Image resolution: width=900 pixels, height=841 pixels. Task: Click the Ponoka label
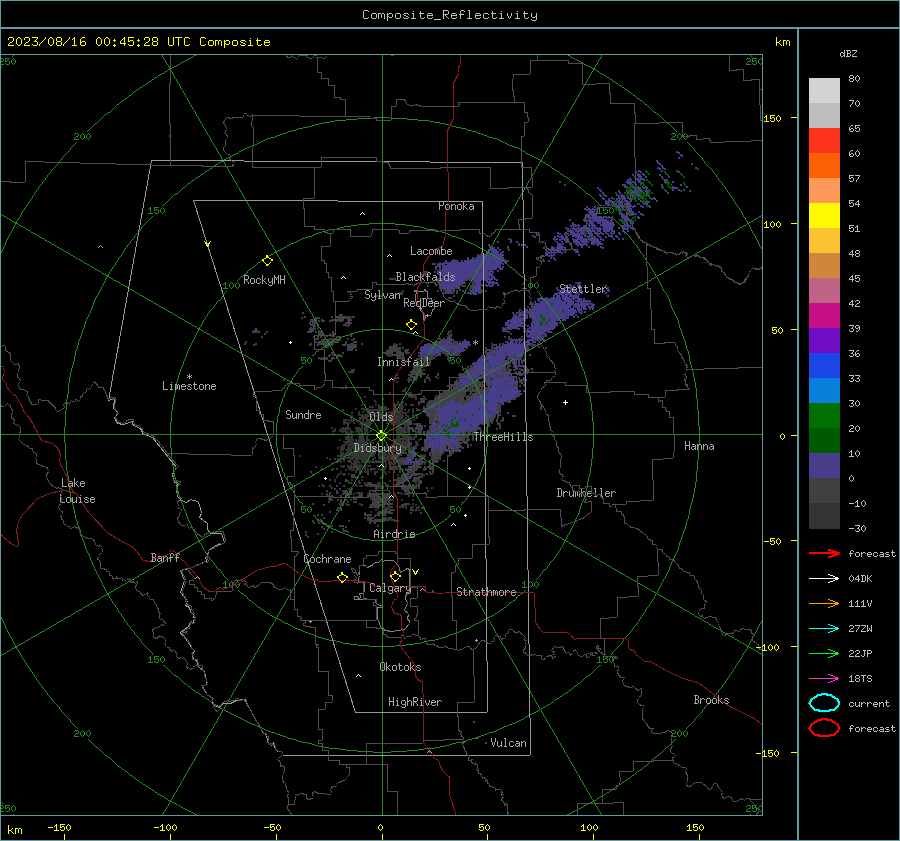(x=456, y=206)
